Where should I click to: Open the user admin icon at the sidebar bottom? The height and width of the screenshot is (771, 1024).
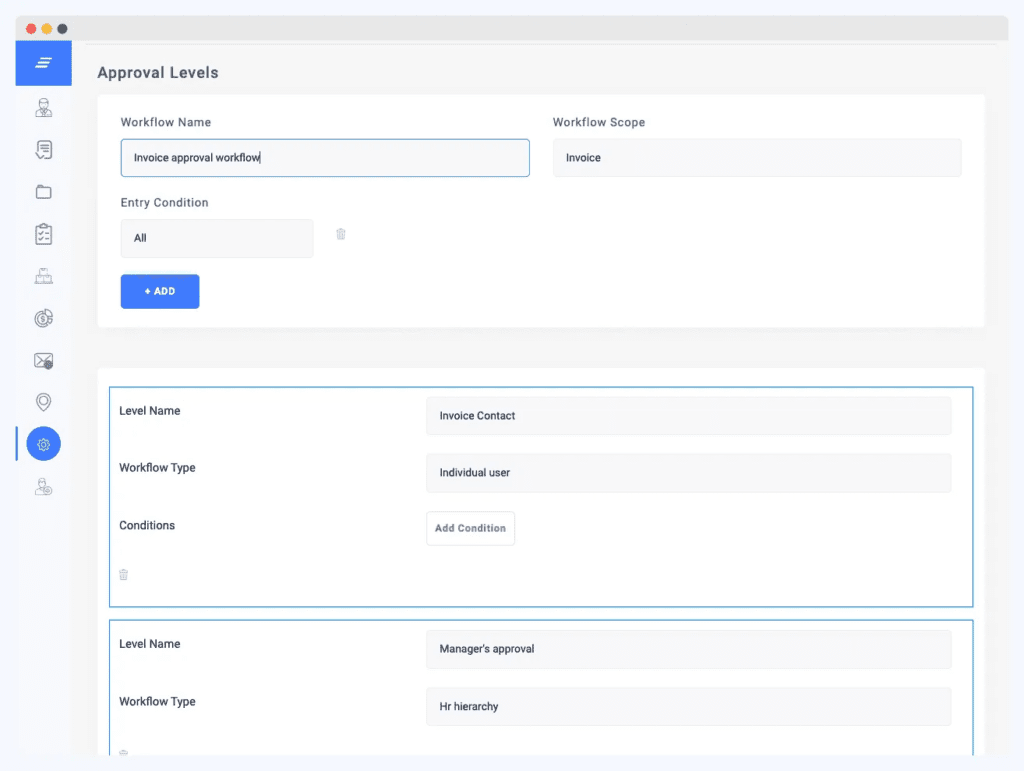(x=44, y=487)
